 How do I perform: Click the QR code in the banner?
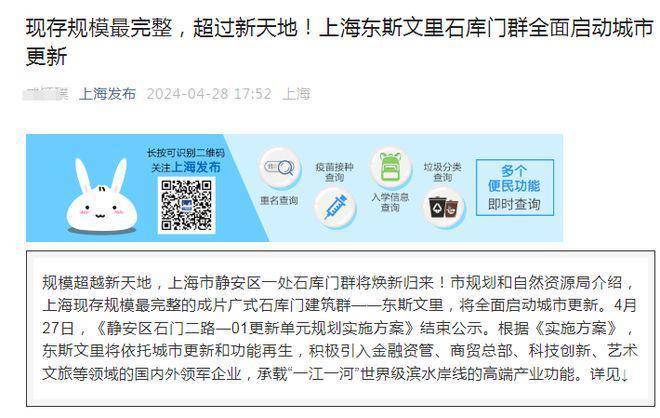point(186,205)
